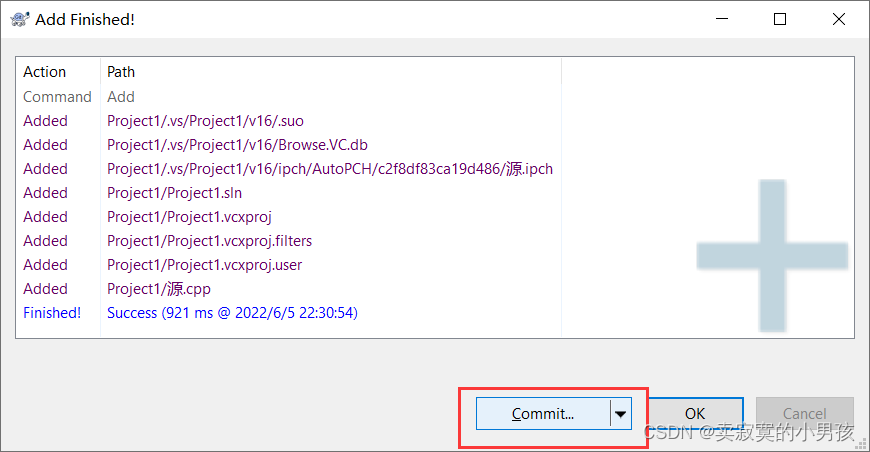Select the Command Add row
870x452 pixels.
[289, 97]
